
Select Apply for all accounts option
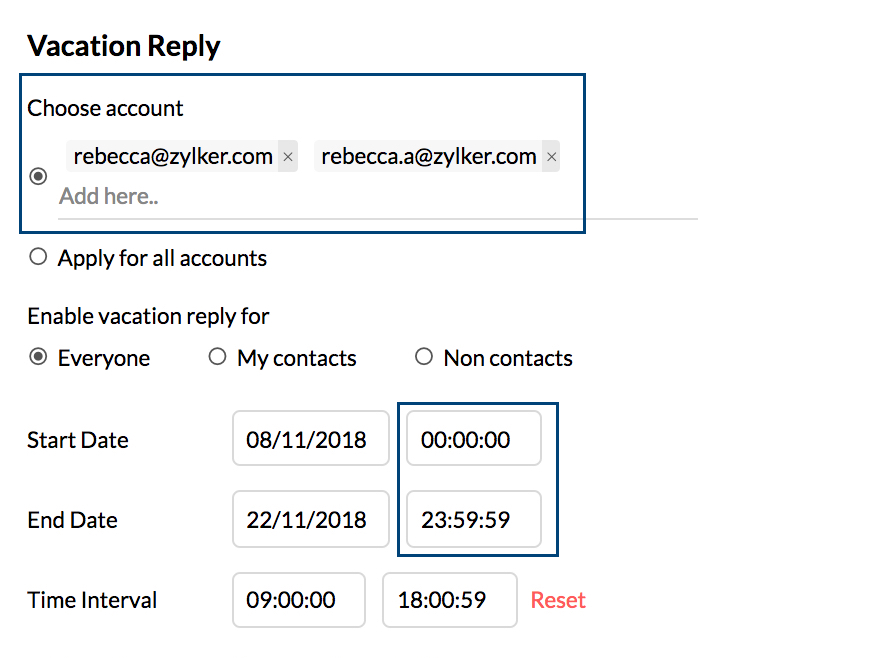pos(38,257)
